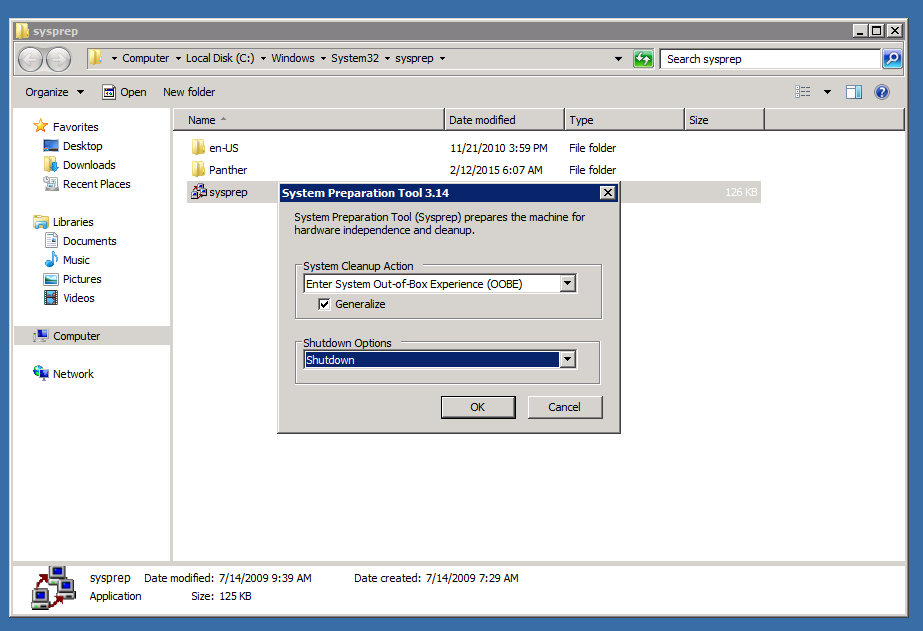This screenshot has width=923, height=631.
Task: Click the Recent Places label
Action: (97, 184)
